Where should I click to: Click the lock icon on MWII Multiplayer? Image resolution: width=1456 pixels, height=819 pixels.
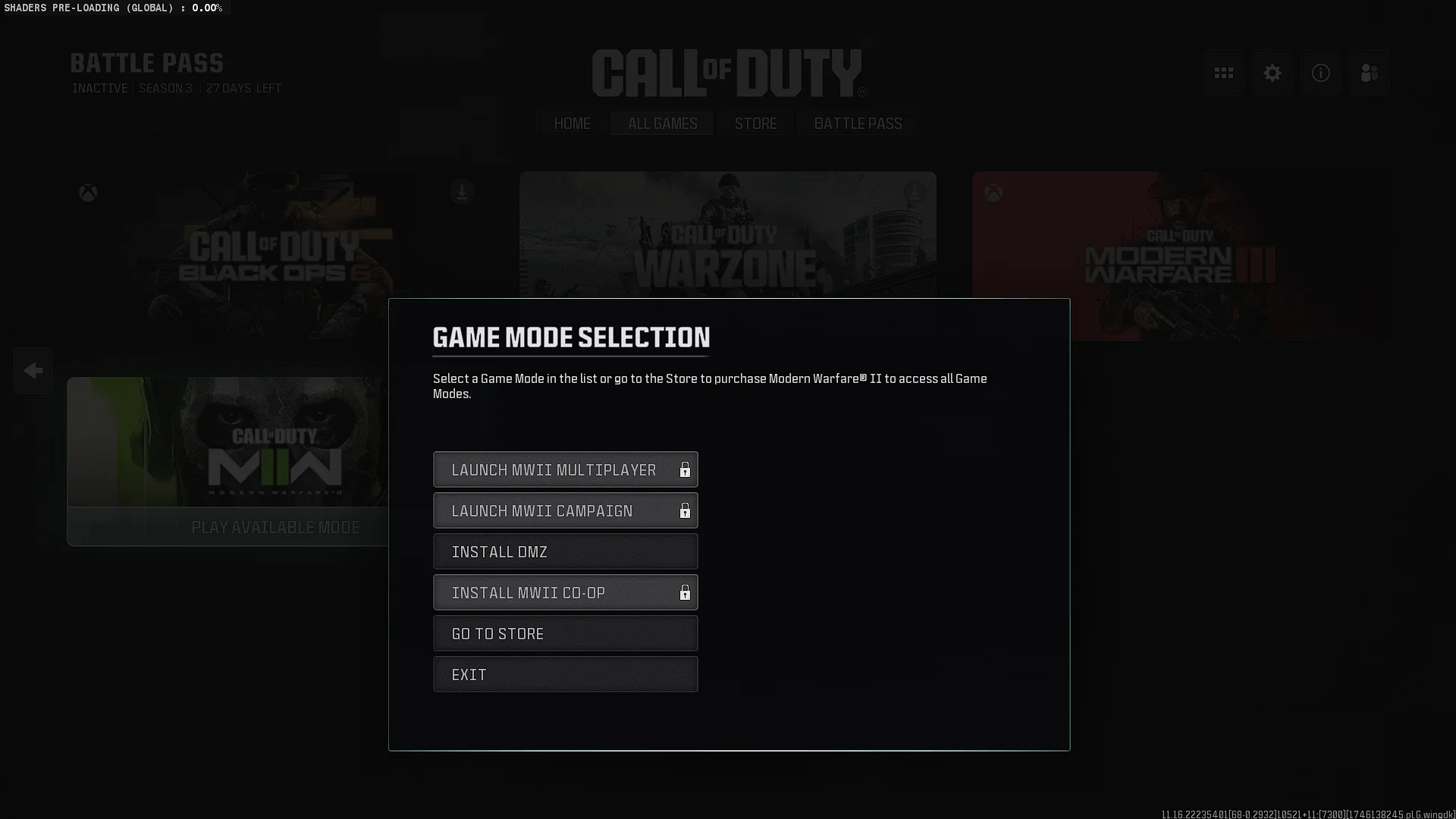(x=685, y=469)
